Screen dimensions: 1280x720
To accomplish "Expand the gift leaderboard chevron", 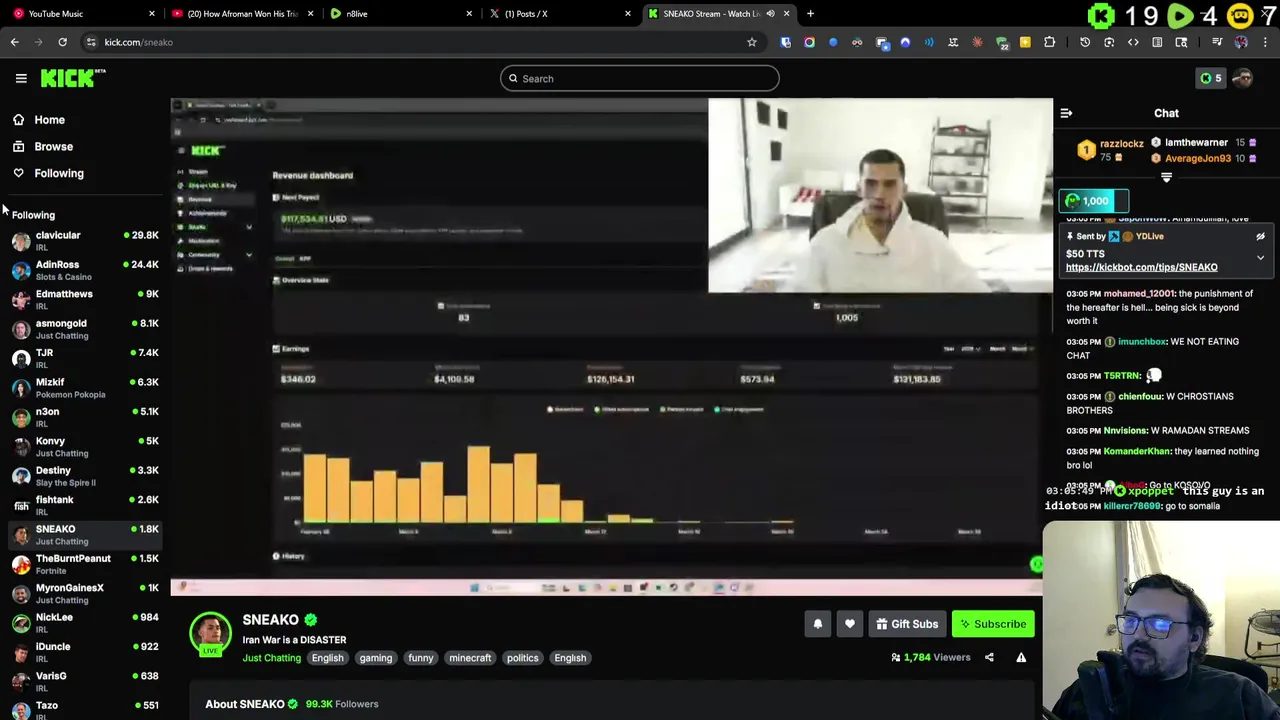I will (x=1166, y=178).
